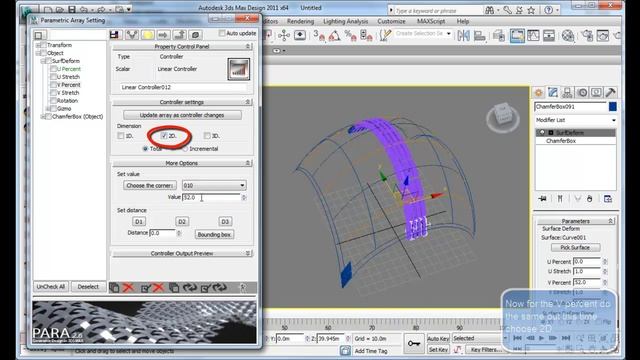
Task: Switch to the Create command panel tab
Action: pyautogui.click(x=538, y=93)
